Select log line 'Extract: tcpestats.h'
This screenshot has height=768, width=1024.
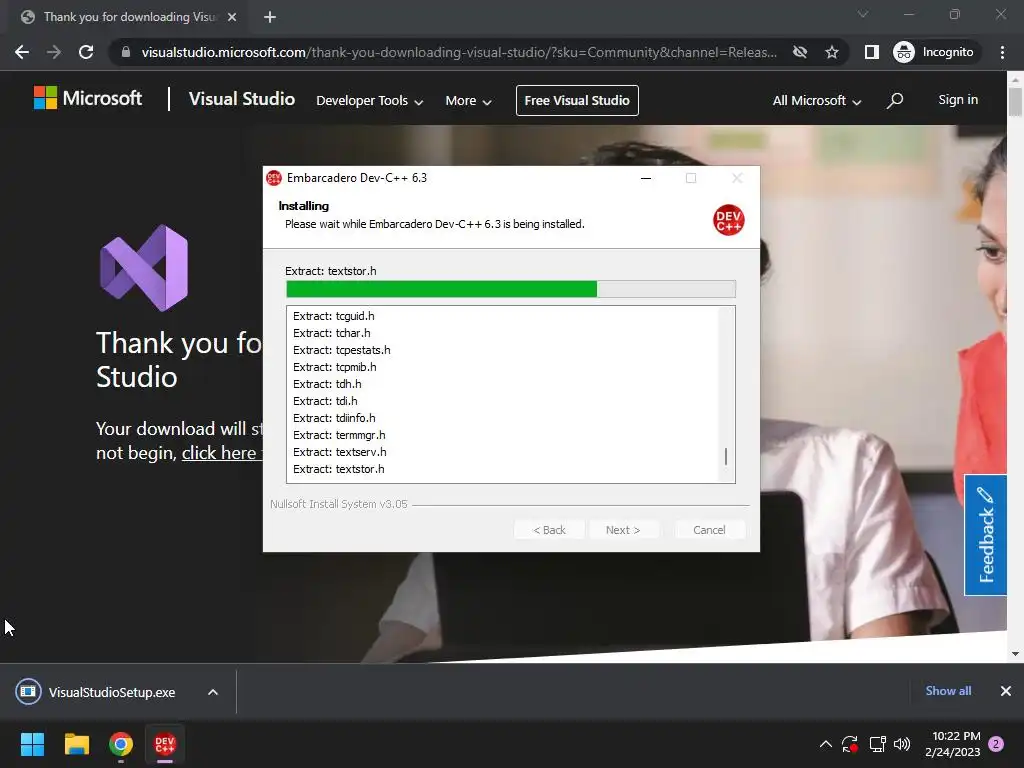(342, 350)
